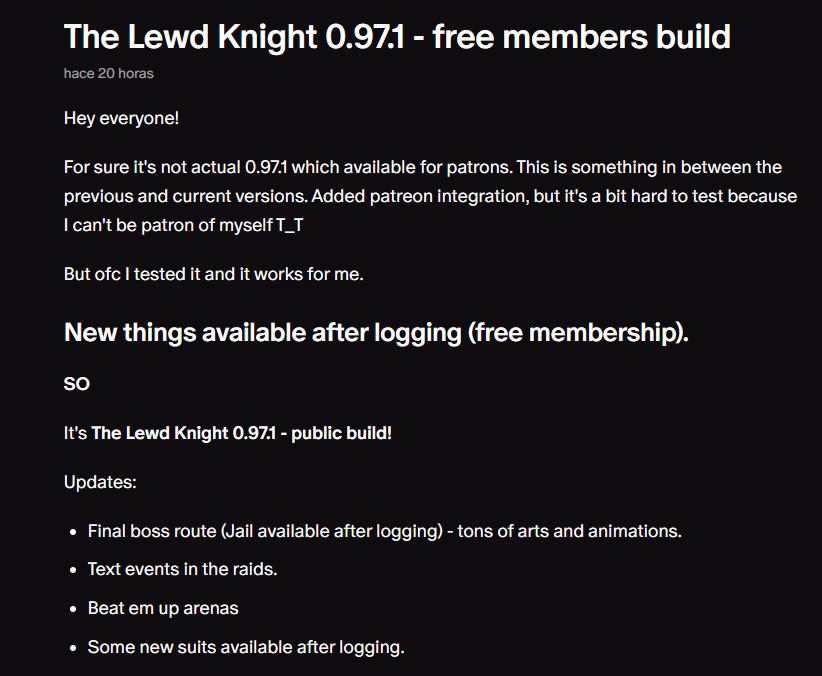Click '(free membership).' in the subheading
The width and height of the screenshot is (822, 676).
(x=578, y=332)
